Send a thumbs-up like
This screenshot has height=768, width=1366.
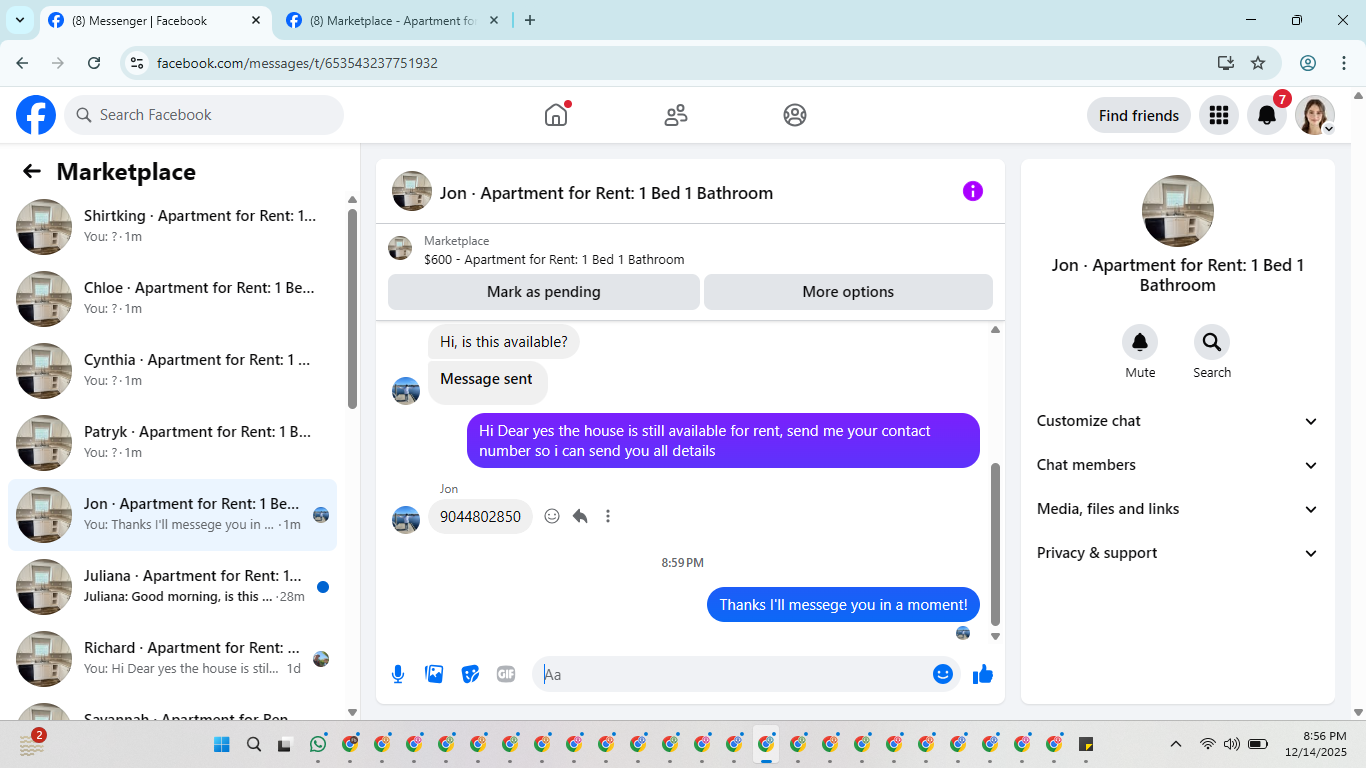[983, 674]
